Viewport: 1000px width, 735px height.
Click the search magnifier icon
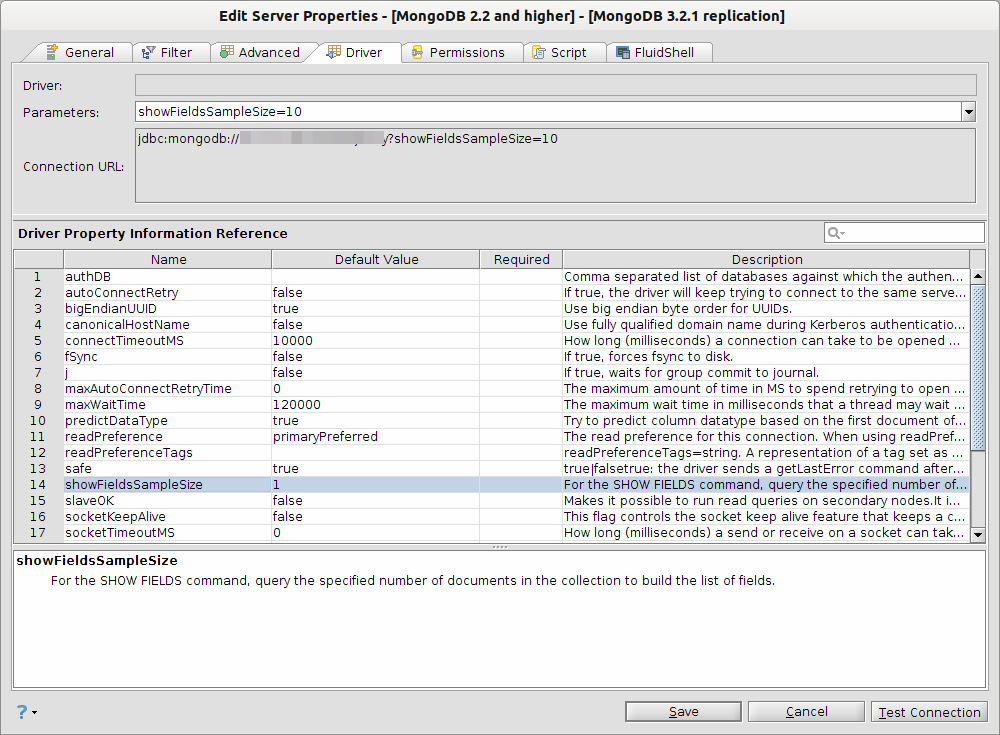(x=835, y=233)
